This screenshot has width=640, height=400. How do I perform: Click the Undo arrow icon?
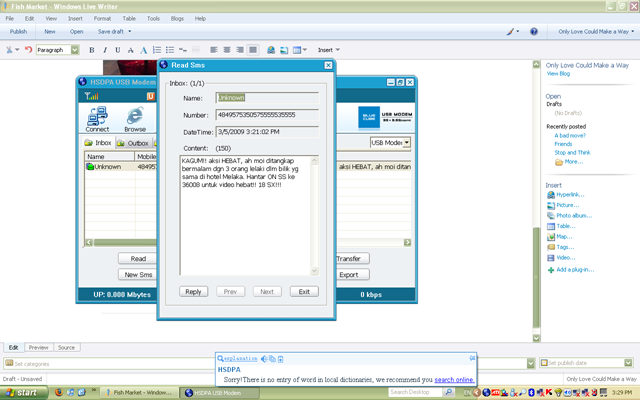pyautogui.click(x=28, y=50)
